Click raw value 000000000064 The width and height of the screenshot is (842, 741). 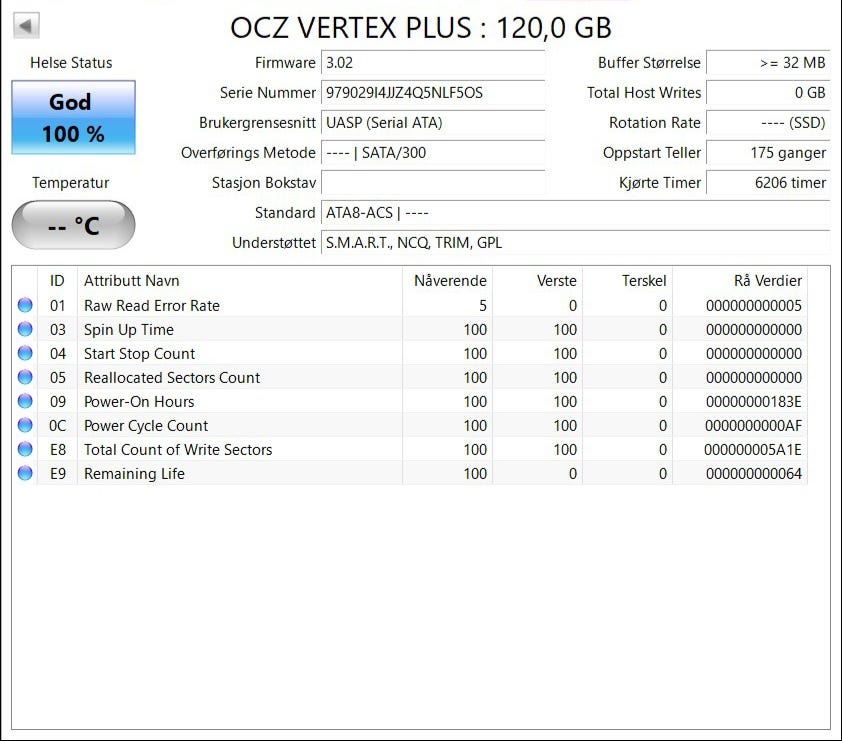coord(753,474)
